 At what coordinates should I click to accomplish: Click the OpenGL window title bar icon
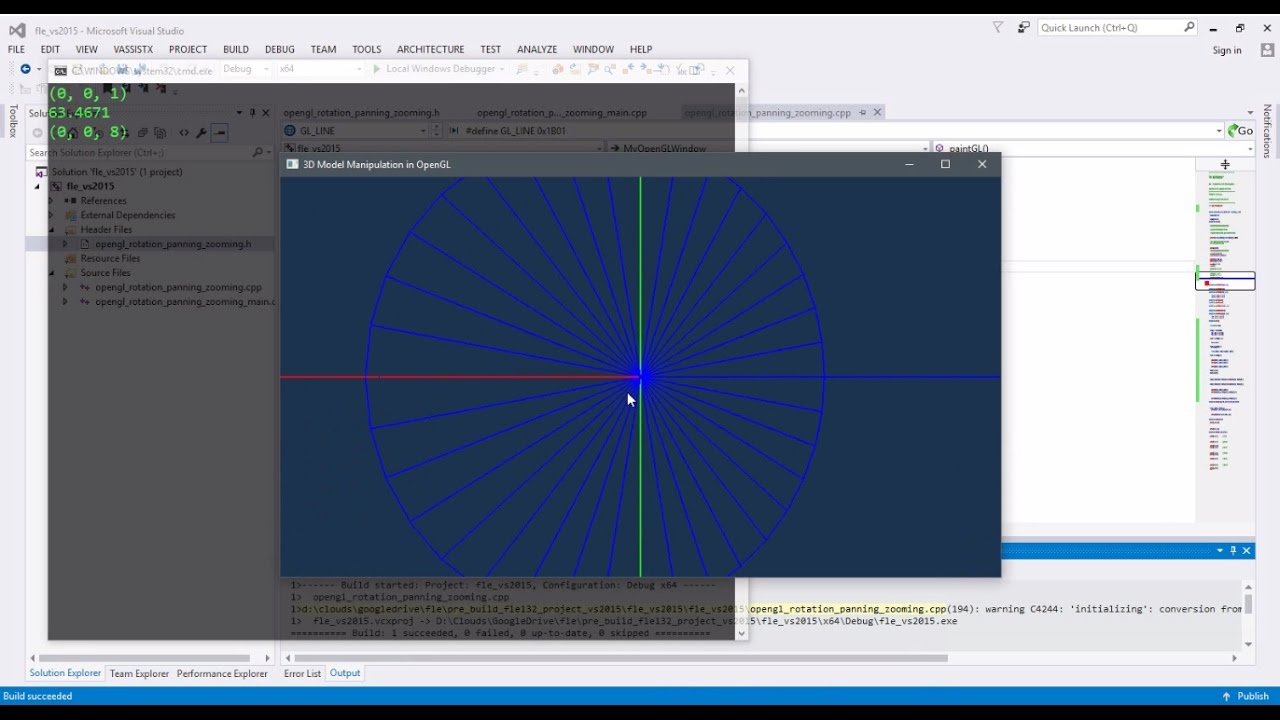coord(292,164)
